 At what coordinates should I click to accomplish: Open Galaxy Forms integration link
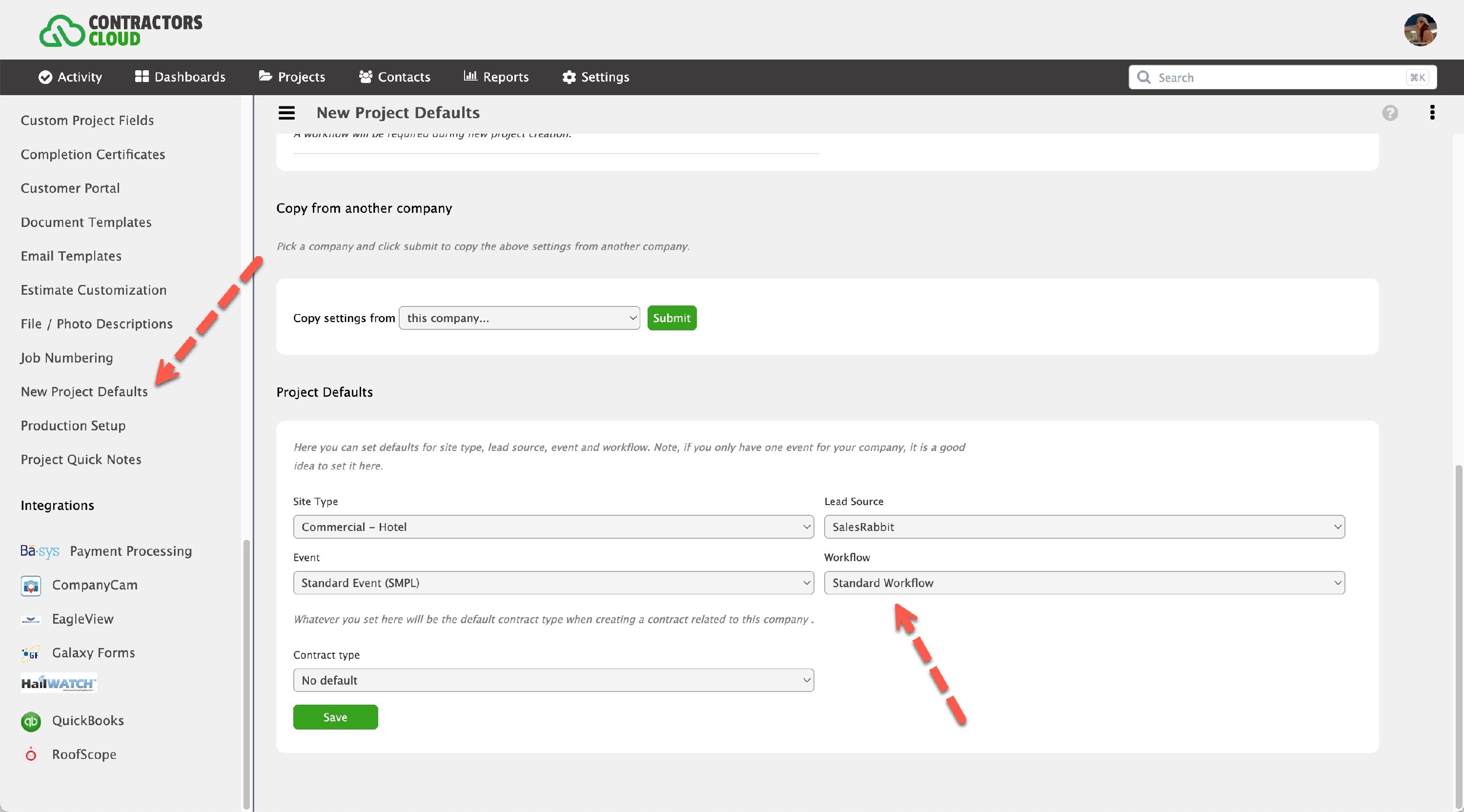[x=94, y=653]
